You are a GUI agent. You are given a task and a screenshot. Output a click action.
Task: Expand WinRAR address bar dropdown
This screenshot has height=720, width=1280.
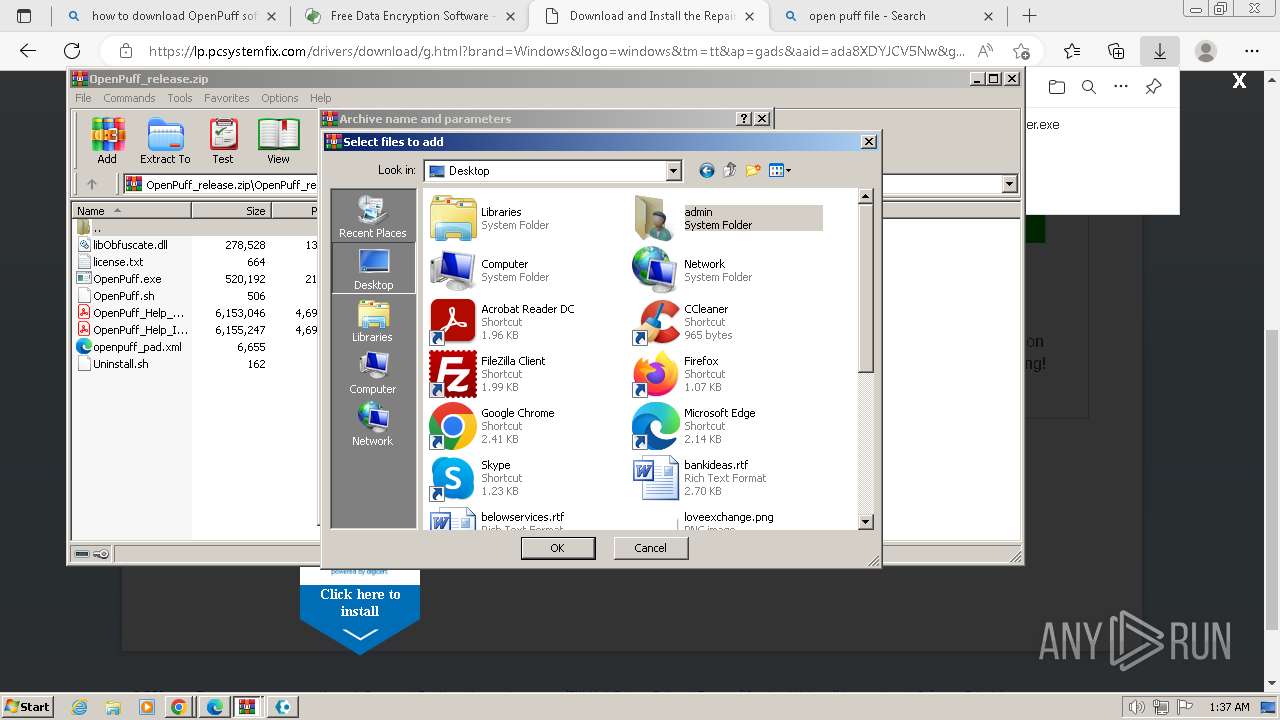pos(1009,184)
